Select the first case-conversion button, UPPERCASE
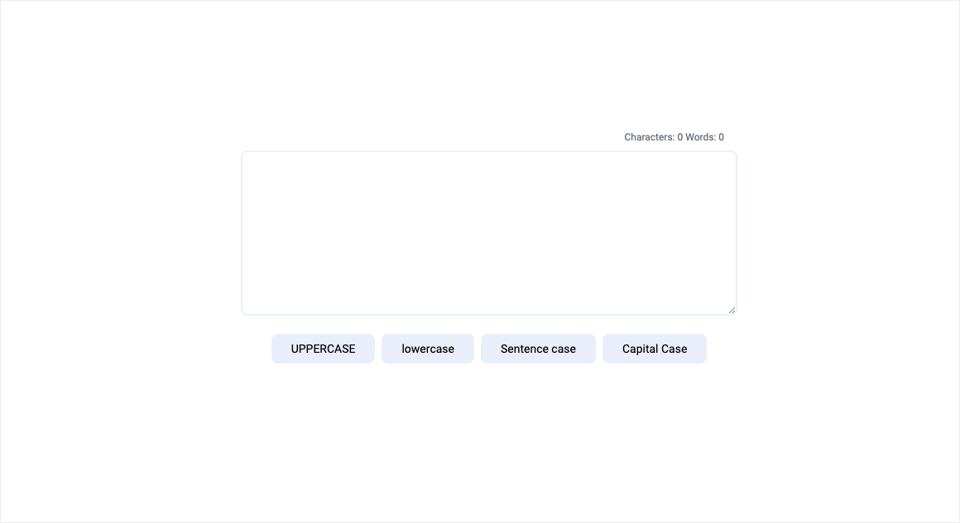The image size is (960, 523). click(x=323, y=348)
